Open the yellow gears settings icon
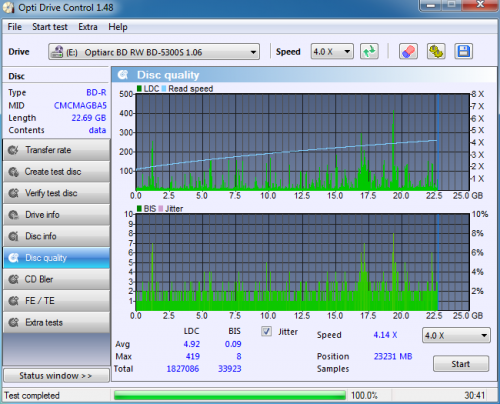This screenshot has height=404, width=500. click(436, 52)
